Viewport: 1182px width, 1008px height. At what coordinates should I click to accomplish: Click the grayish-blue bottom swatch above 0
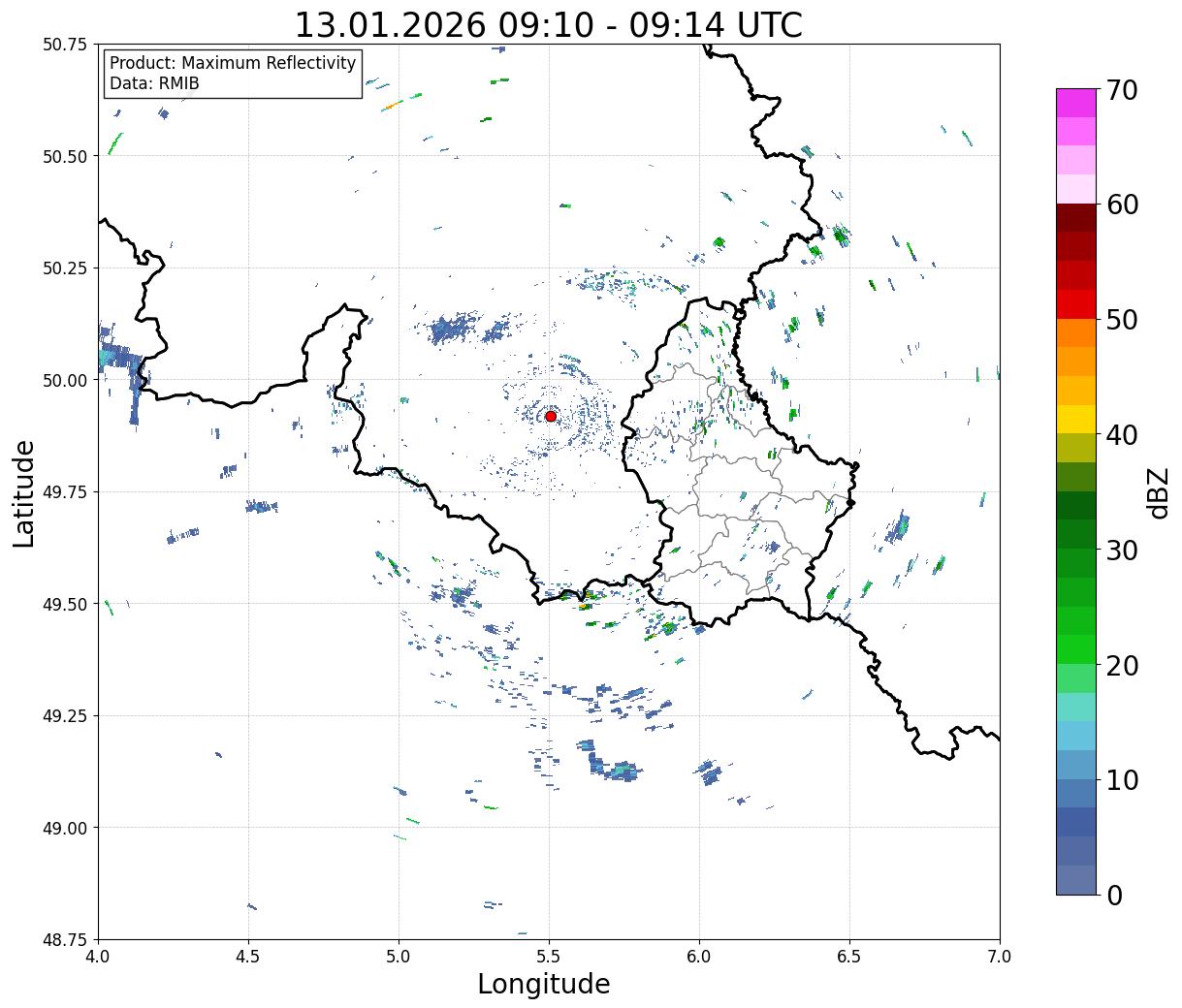pyautogui.click(x=1075, y=879)
